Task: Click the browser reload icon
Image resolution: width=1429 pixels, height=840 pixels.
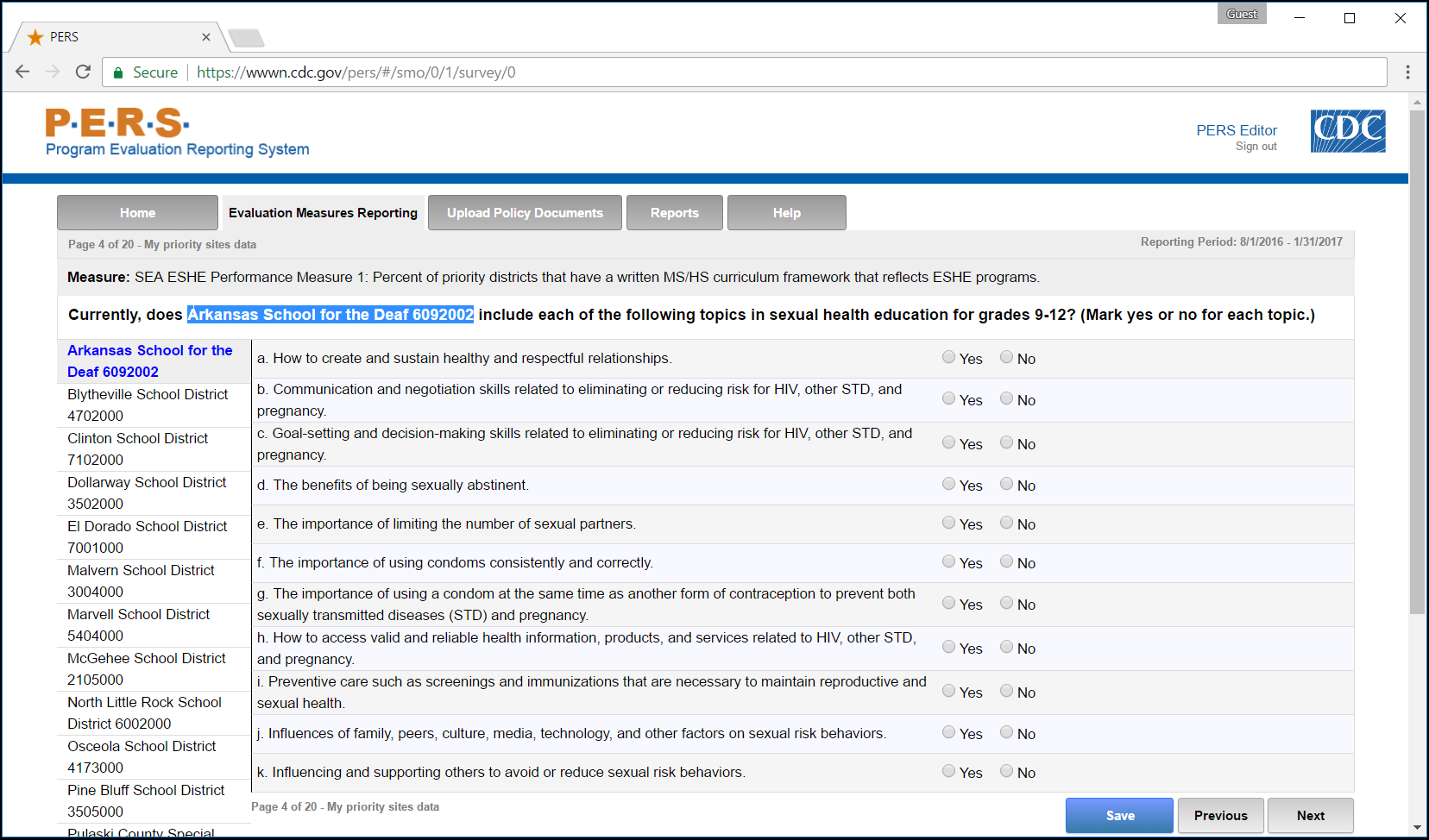Action: [83, 72]
